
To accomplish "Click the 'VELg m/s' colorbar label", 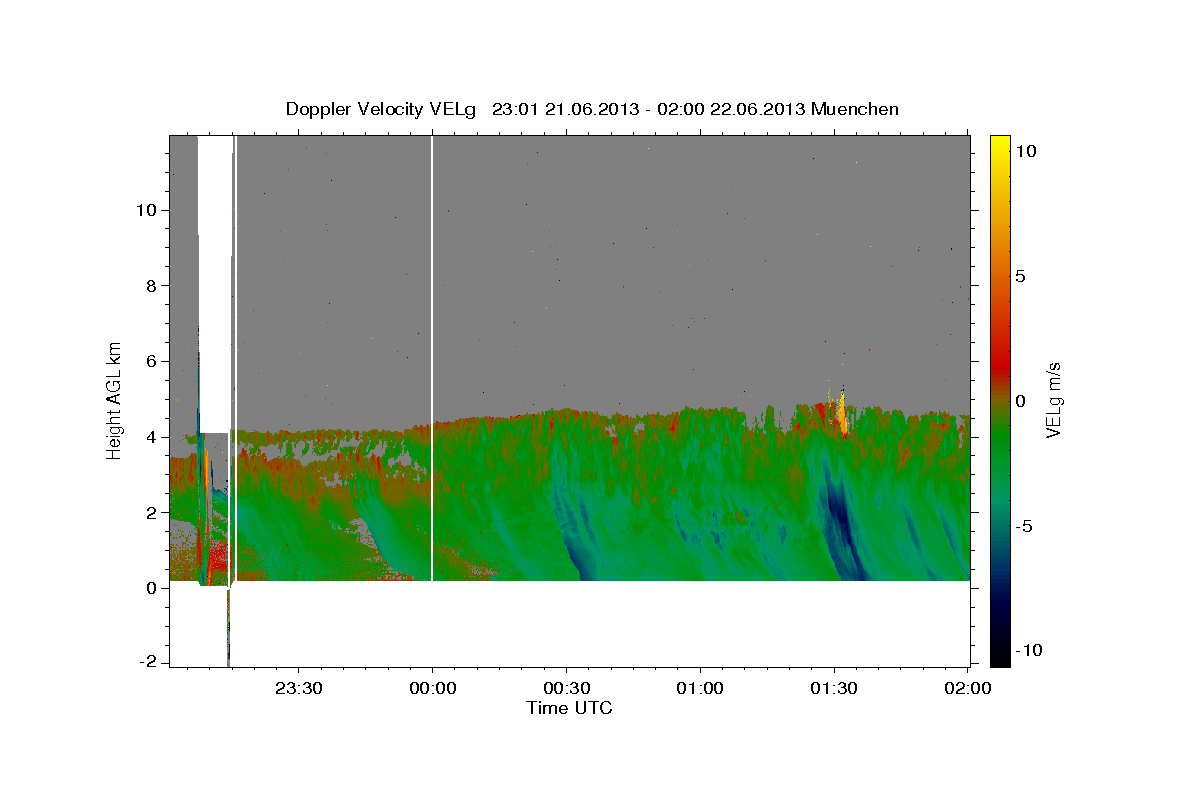I will tap(1053, 401).
